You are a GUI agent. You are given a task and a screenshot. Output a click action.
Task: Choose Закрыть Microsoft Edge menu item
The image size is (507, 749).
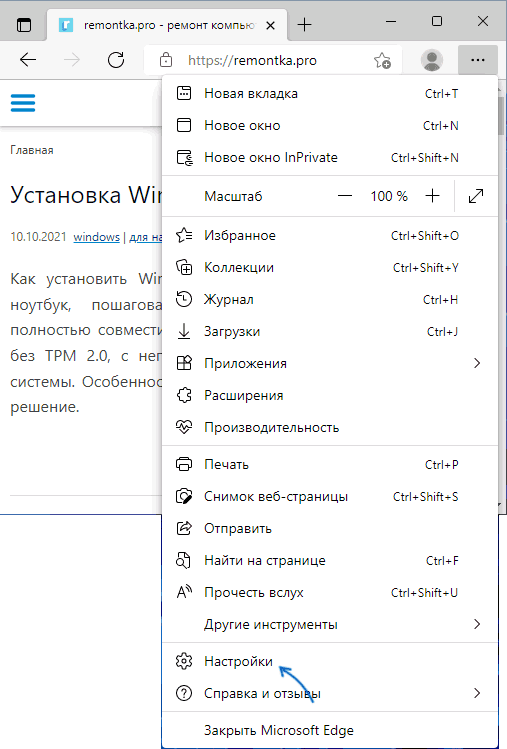click(330, 730)
